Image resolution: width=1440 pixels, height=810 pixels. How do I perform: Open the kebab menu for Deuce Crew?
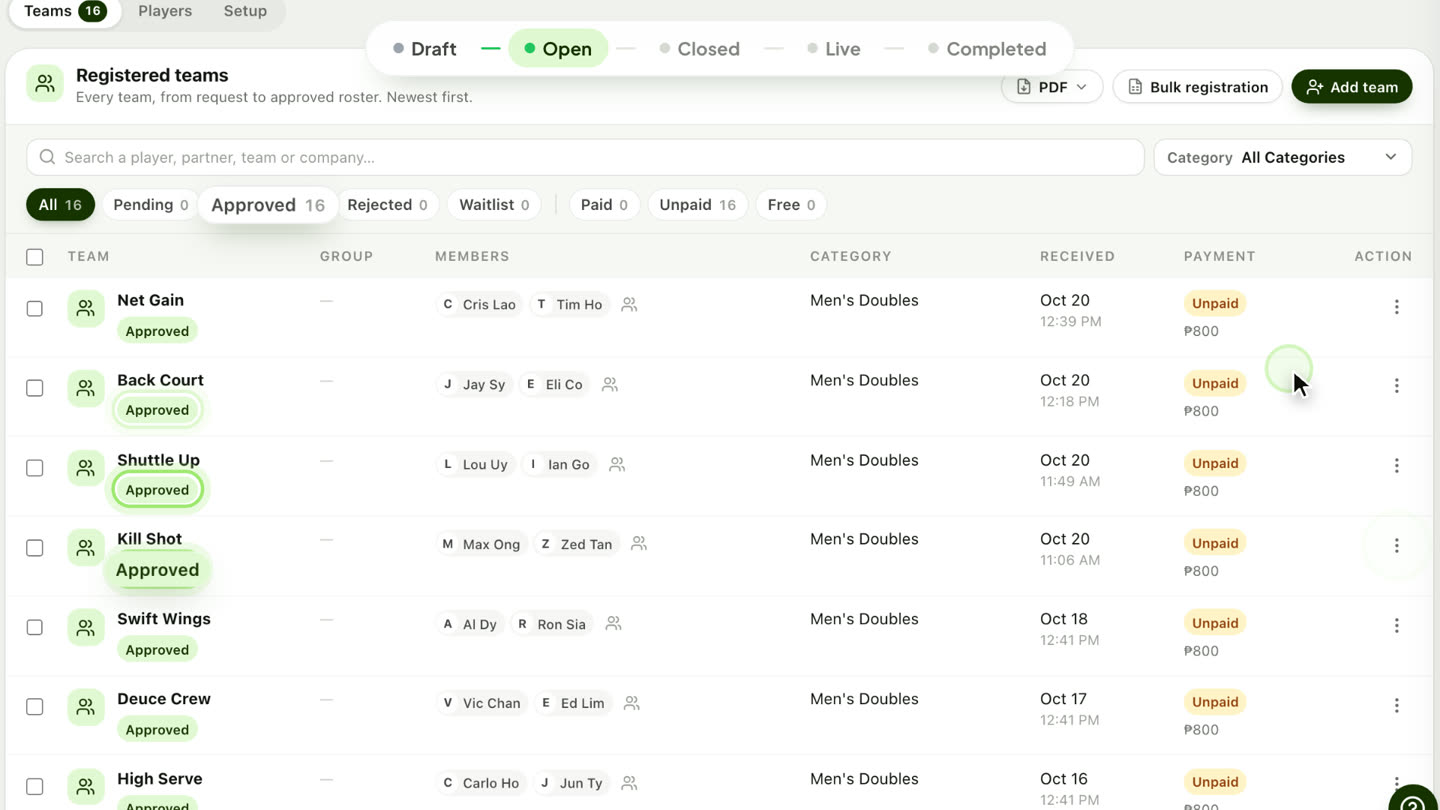[x=1396, y=706]
